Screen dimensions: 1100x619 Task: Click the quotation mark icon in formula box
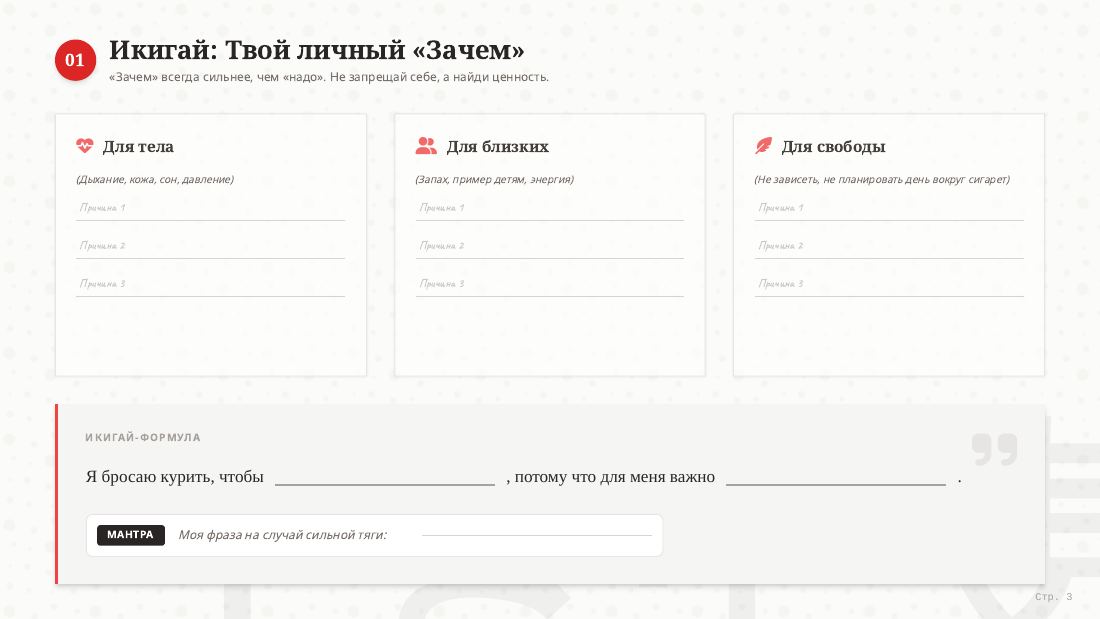pos(994,449)
